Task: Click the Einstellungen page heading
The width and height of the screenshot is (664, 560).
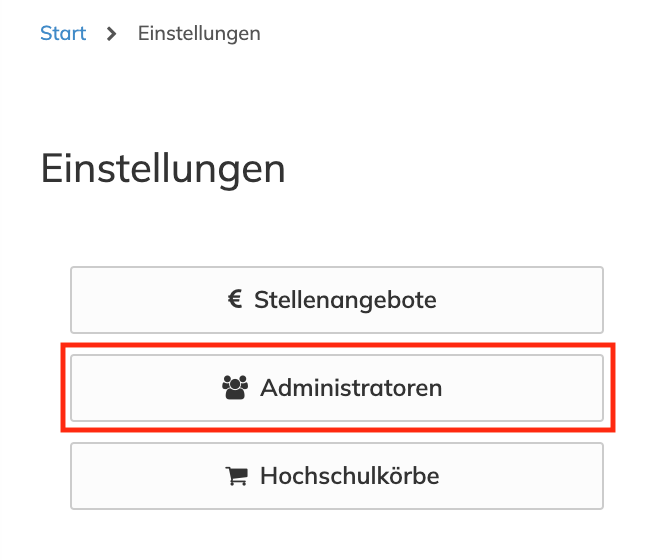Action: tap(163, 169)
